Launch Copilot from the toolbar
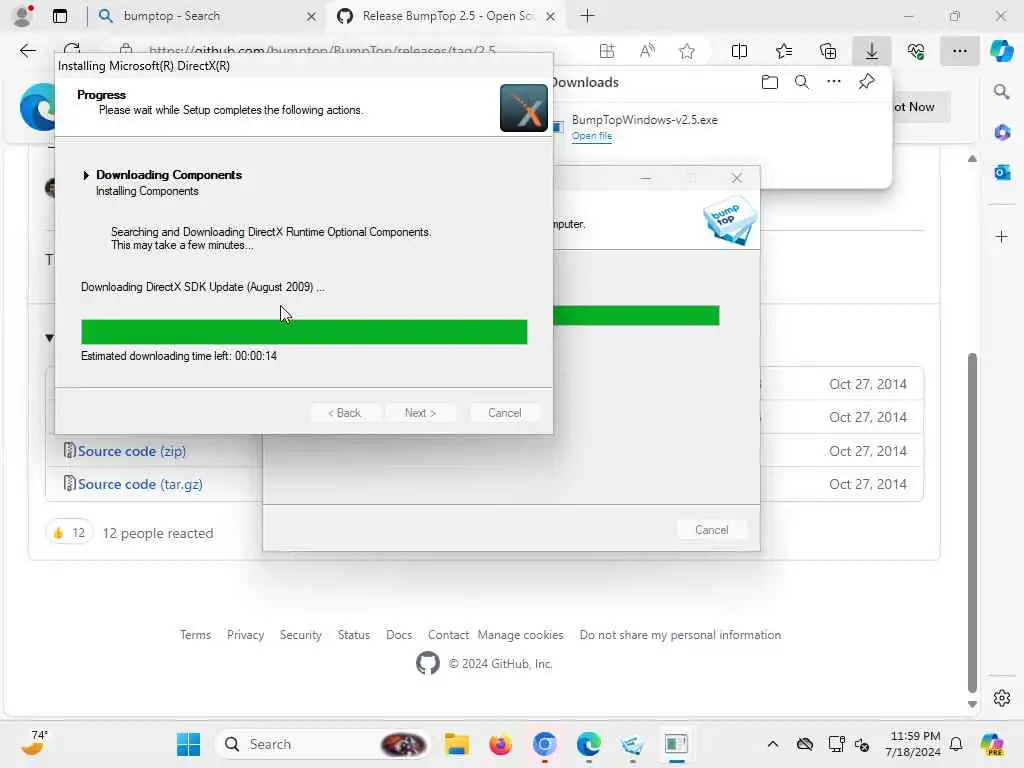Viewport: 1024px width, 768px height. pos(1001,51)
